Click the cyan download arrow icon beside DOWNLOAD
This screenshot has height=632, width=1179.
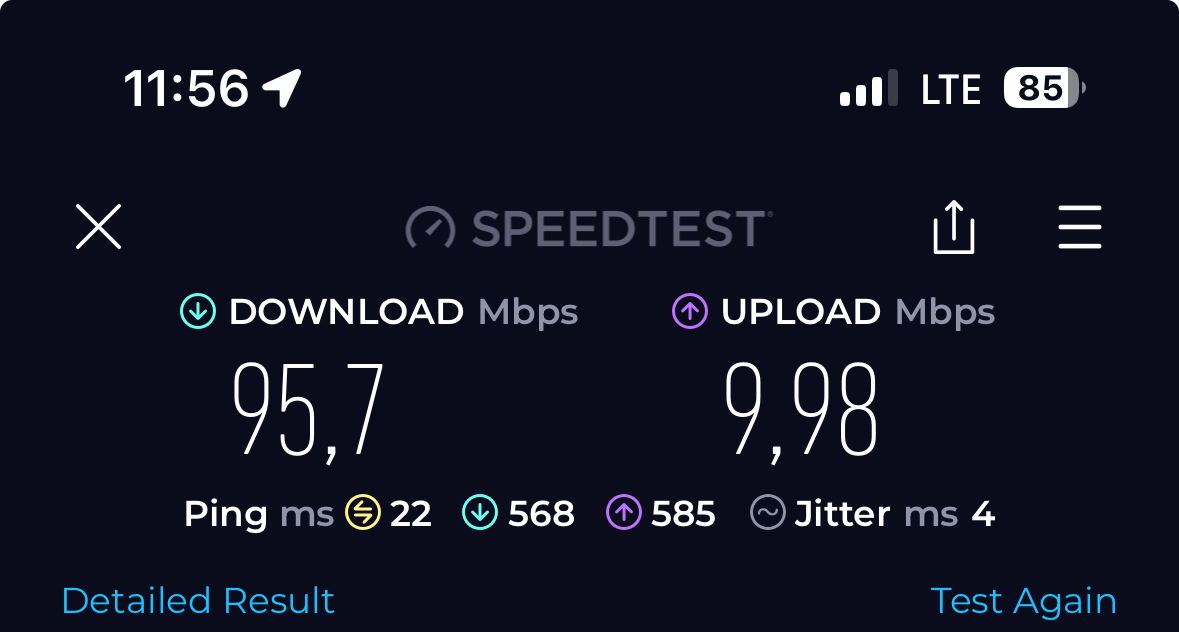198,311
